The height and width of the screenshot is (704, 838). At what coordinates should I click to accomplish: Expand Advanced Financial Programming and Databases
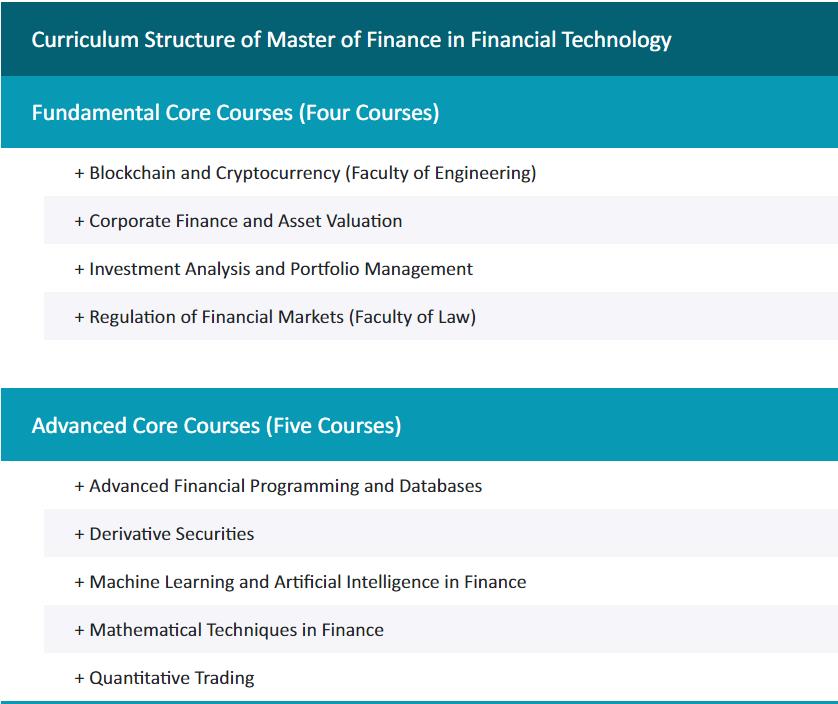(x=285, y=486)
